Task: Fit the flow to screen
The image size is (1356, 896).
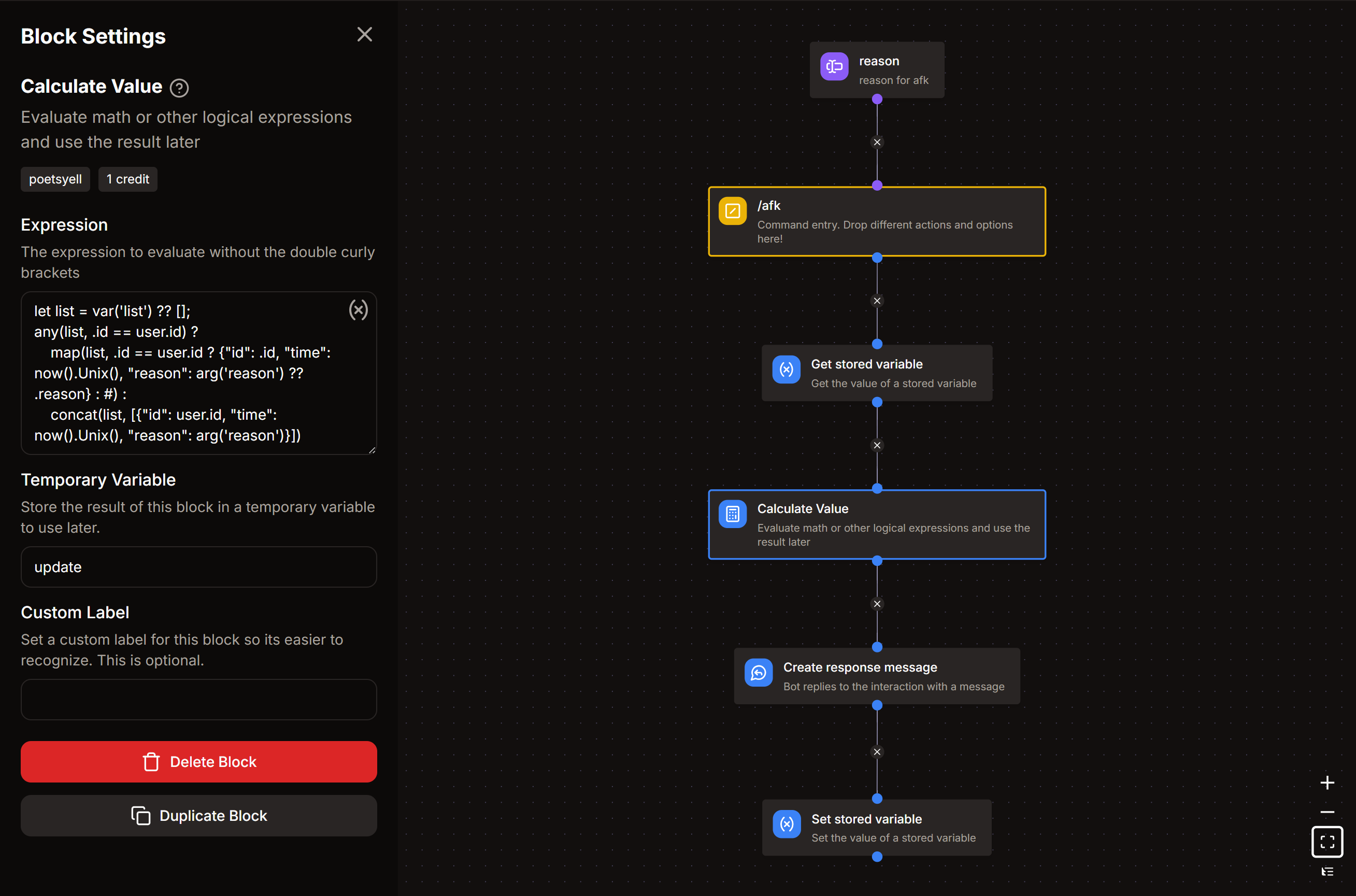Action: (1327, 841)
